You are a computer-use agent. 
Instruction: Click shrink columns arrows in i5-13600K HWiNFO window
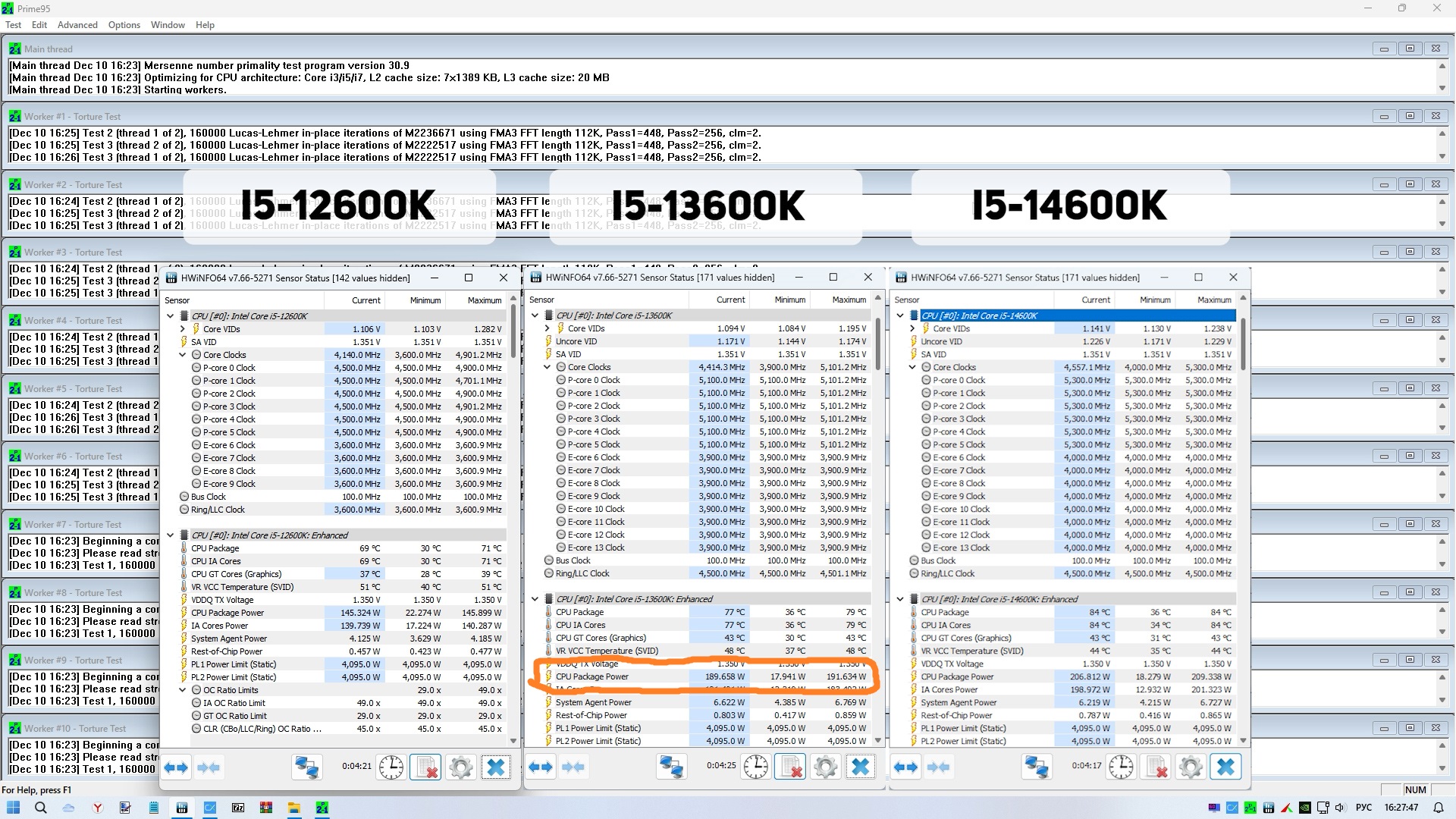click(573, 767)
